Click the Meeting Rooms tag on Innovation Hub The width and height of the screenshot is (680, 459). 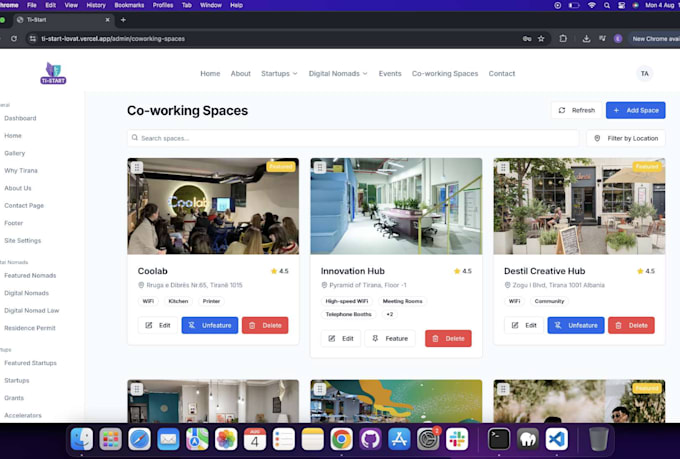[402, 301]
